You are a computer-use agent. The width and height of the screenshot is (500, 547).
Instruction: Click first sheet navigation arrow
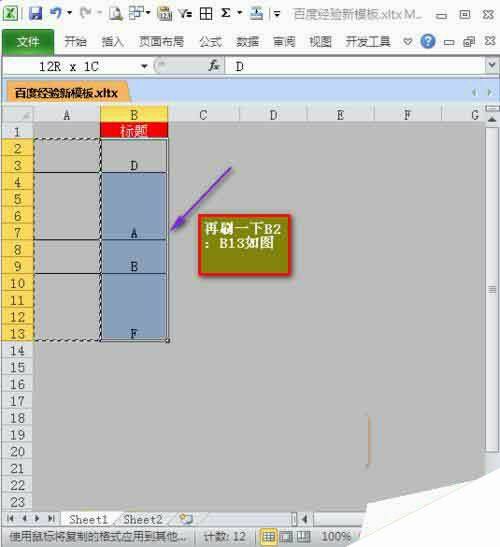[x=10, y=519]
